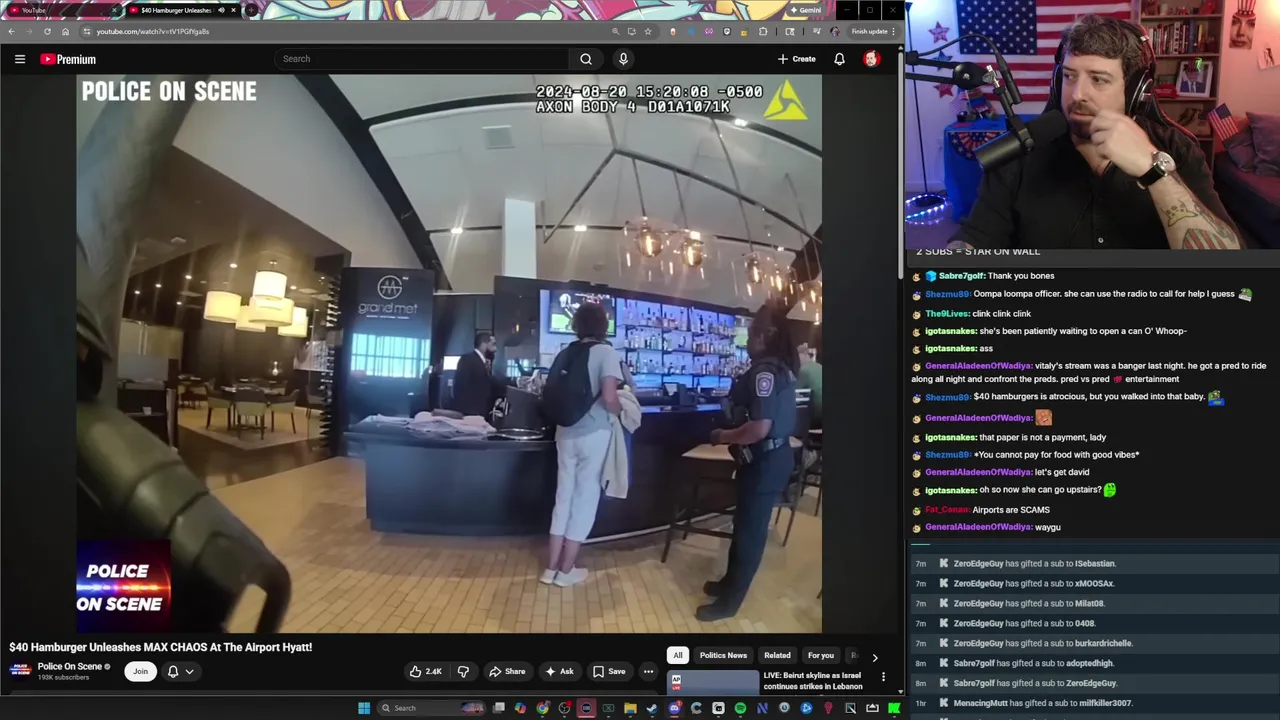Click chat username The9Lives
The height and width of the screenshot is (720, 1280).
point(947,314)
